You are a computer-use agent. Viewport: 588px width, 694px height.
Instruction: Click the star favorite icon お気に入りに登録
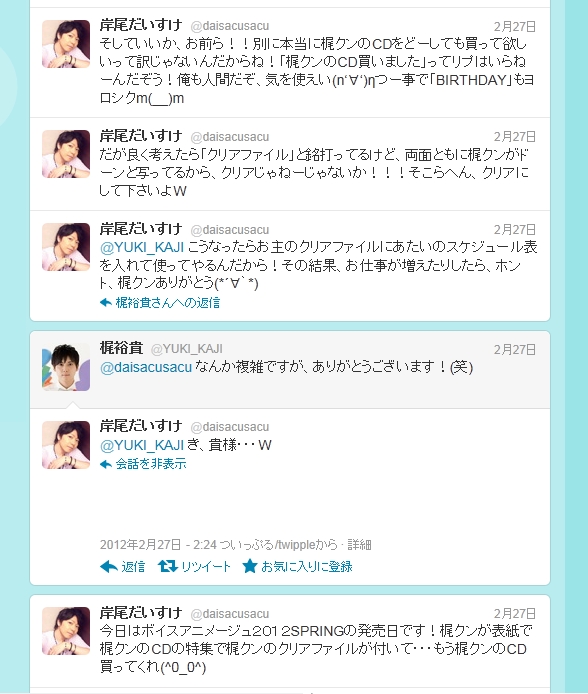[250, 566]
